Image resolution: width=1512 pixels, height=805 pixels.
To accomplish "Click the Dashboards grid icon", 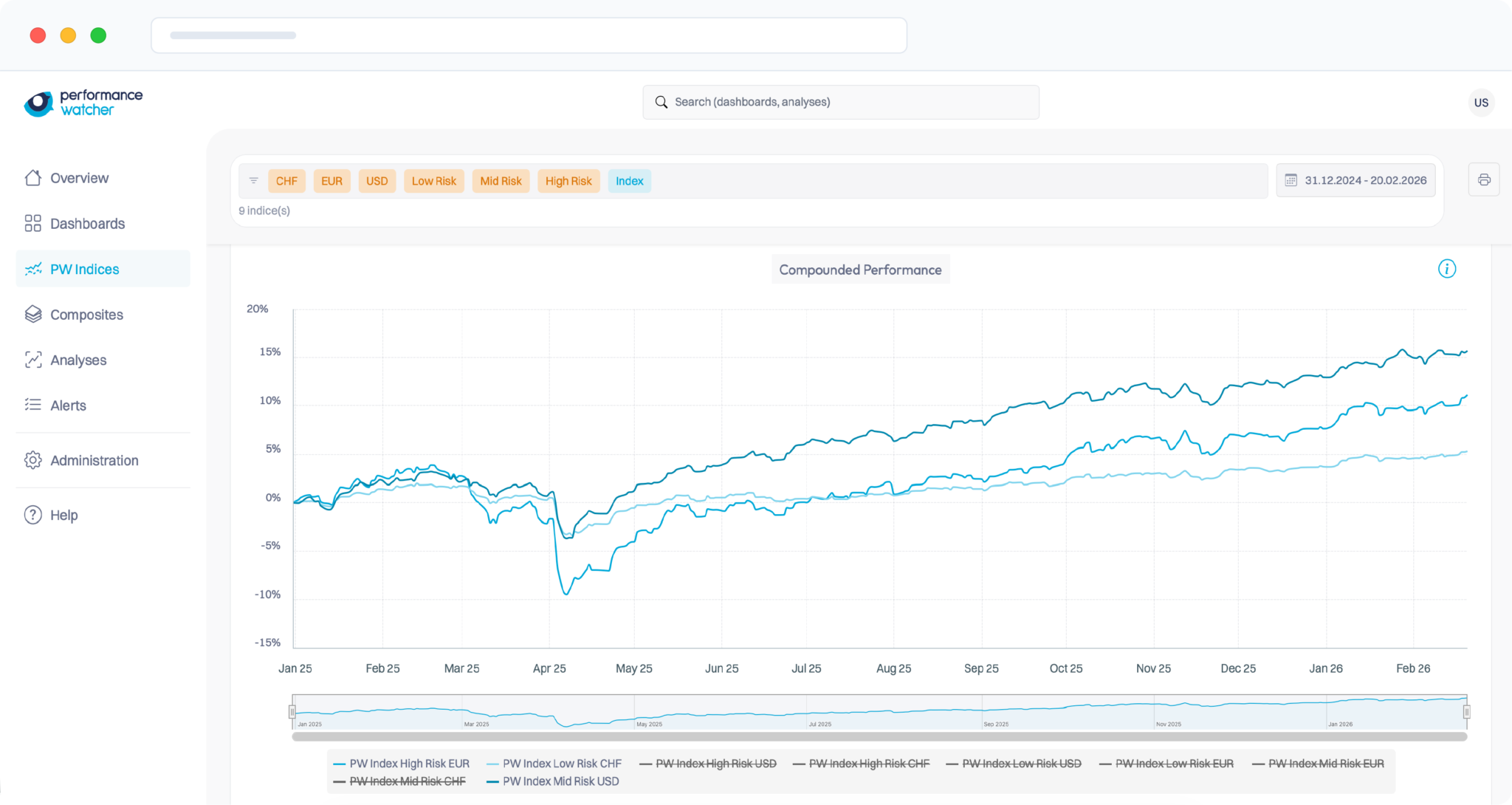I will click(x=32, y=224).
